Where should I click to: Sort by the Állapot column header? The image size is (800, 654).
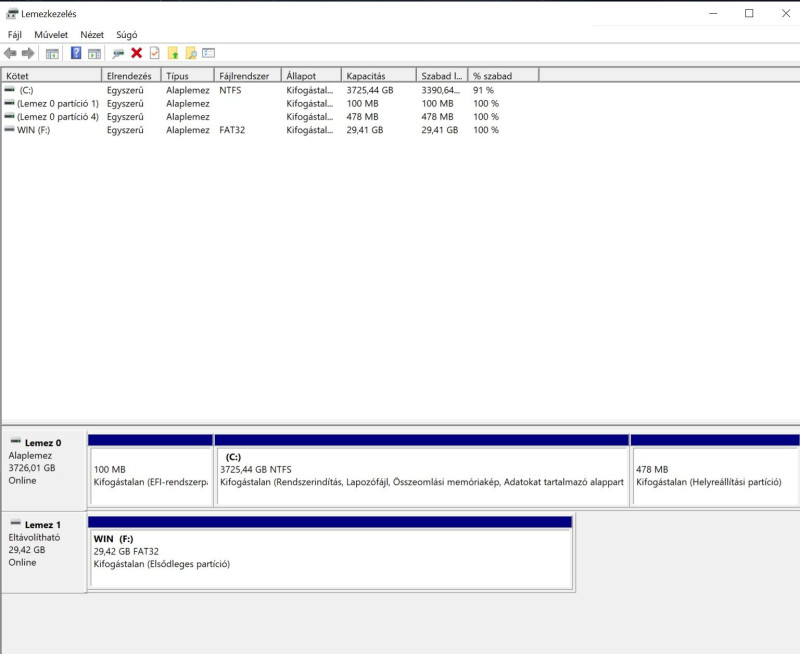[x=311, y=76]
